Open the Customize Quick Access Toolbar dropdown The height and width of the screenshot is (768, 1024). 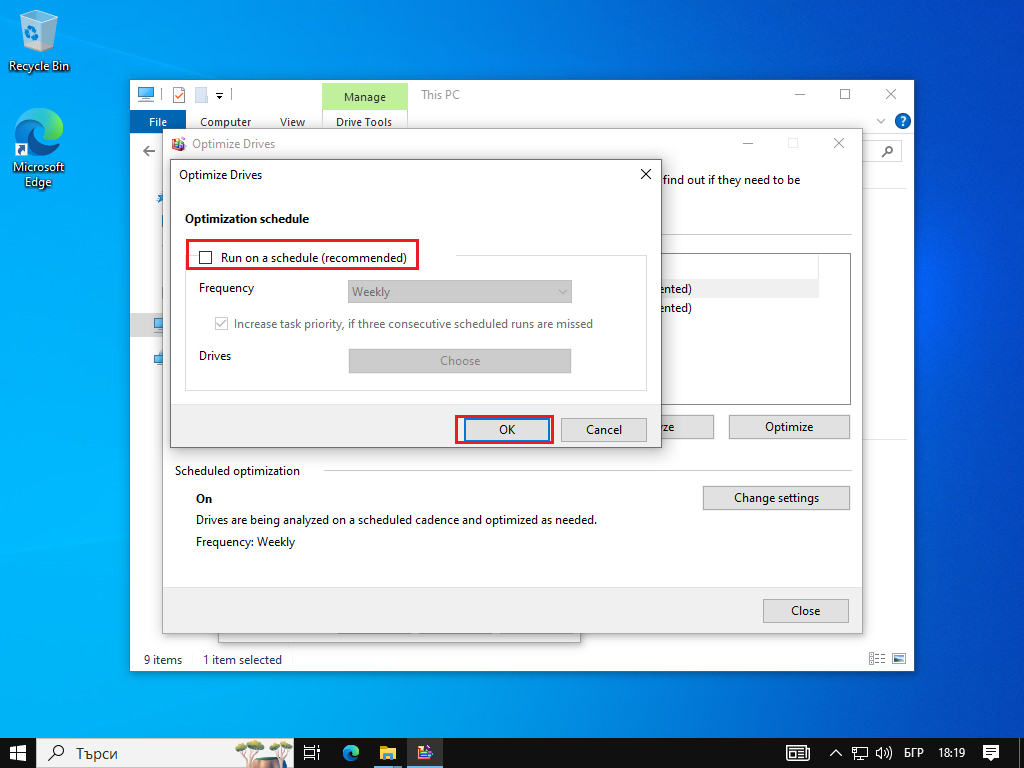click(x=219, y=95)
